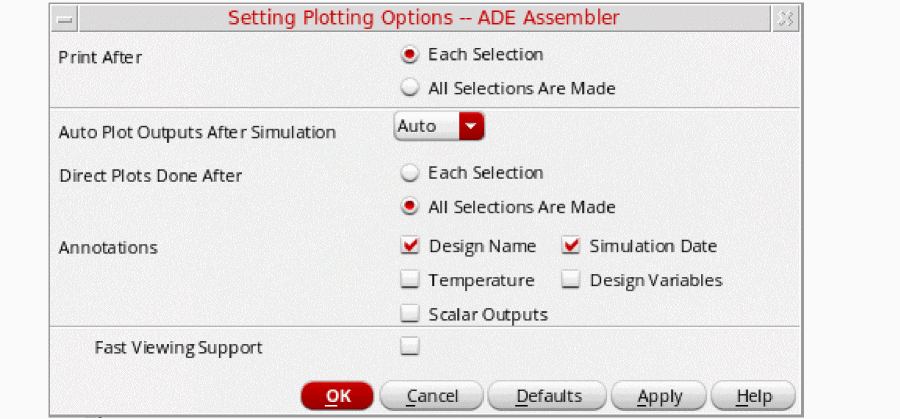The height and width of the screenshot is (419, 900).
Task: Click the red dropdown arrow beside Auto
Action: 471,126
